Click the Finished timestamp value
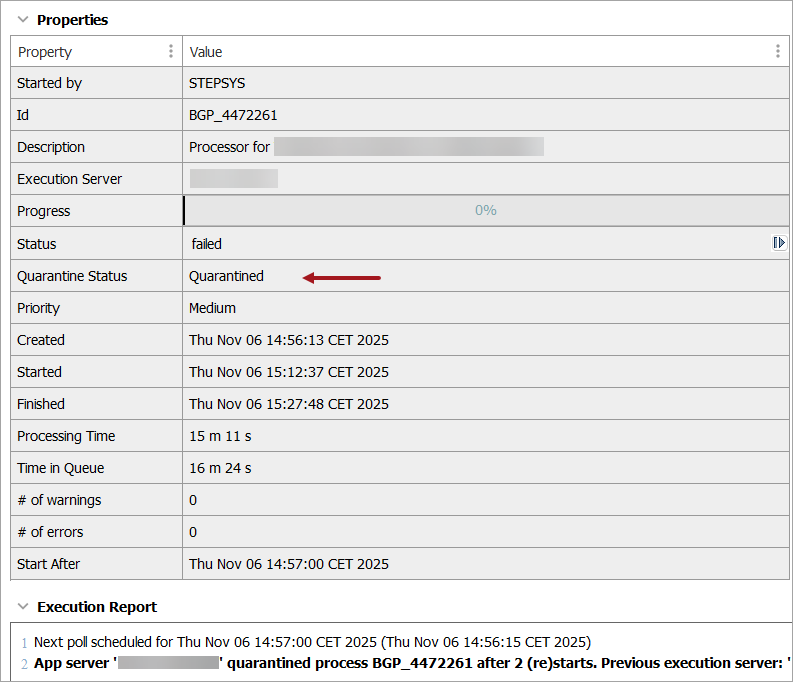793x682 pixels. [x=288, y=404]
